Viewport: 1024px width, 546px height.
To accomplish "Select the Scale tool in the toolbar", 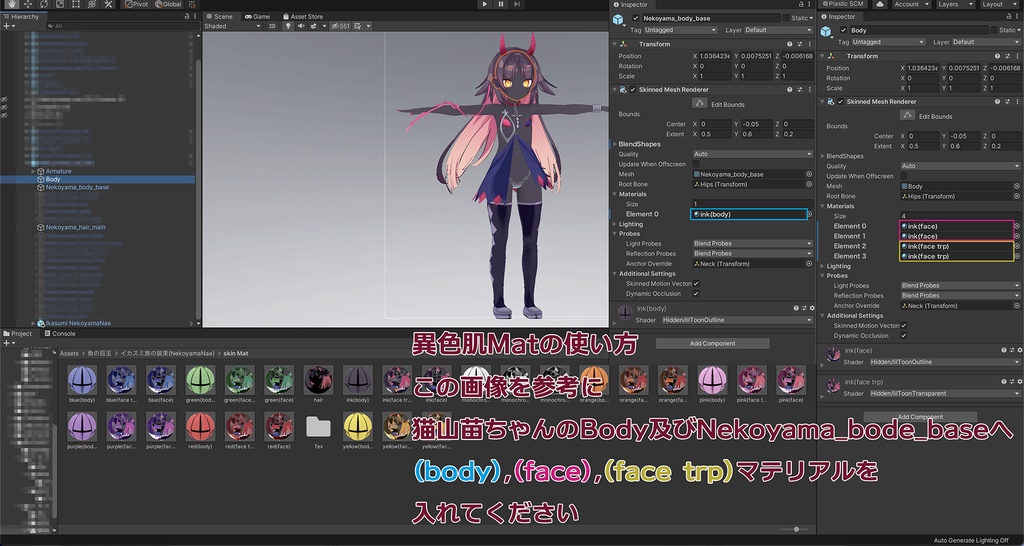I will [x=59, y=4].
